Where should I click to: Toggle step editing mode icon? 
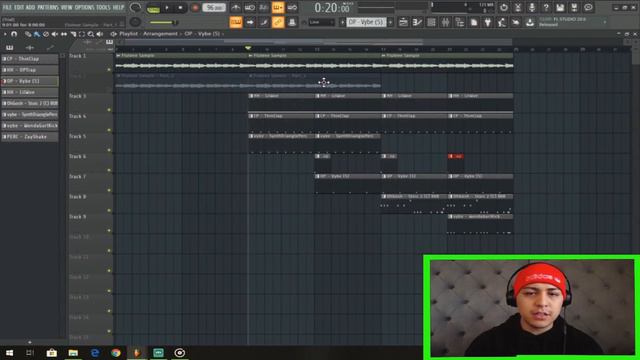pos(264,22)
